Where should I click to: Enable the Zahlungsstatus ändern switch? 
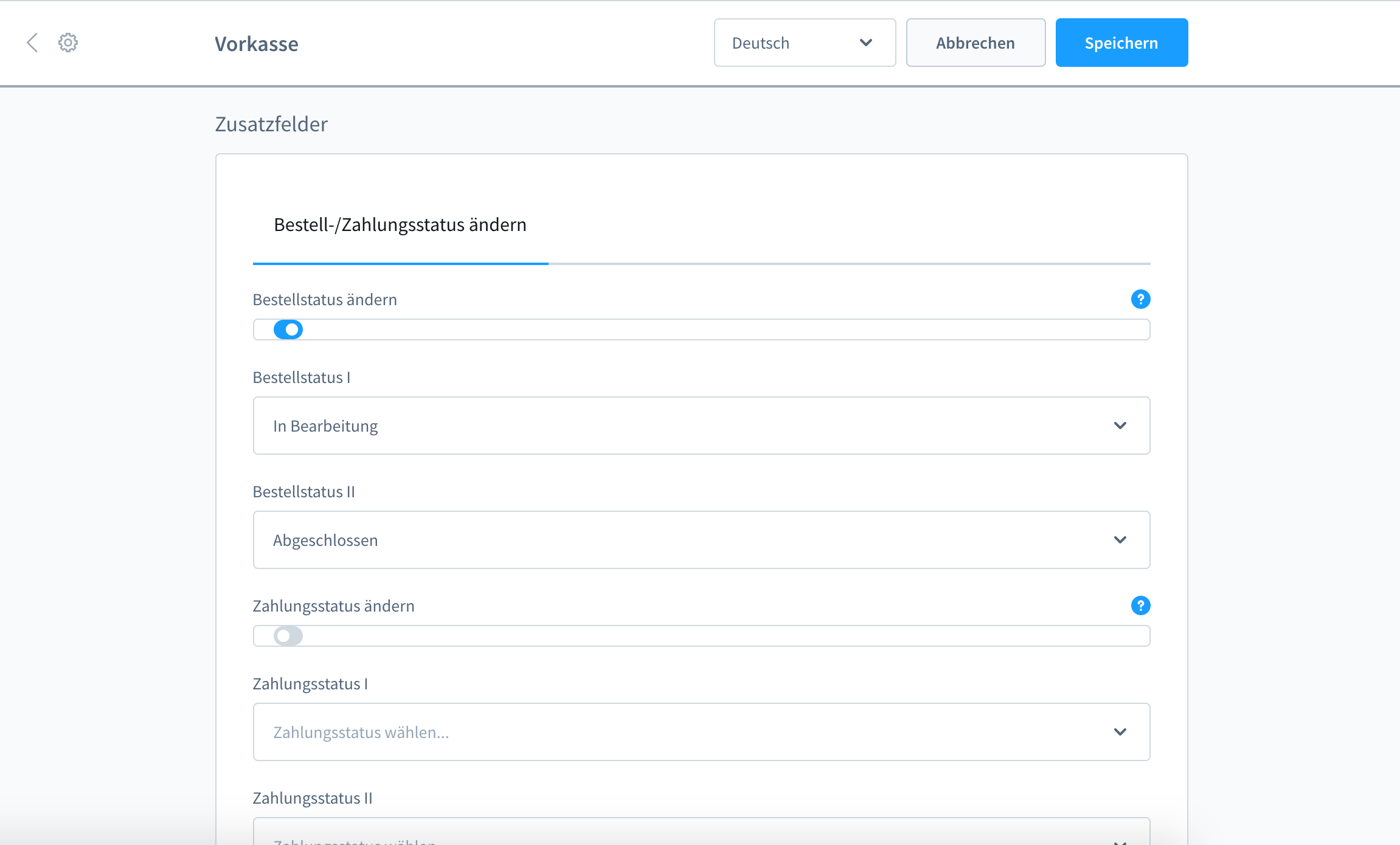point(288,636)
